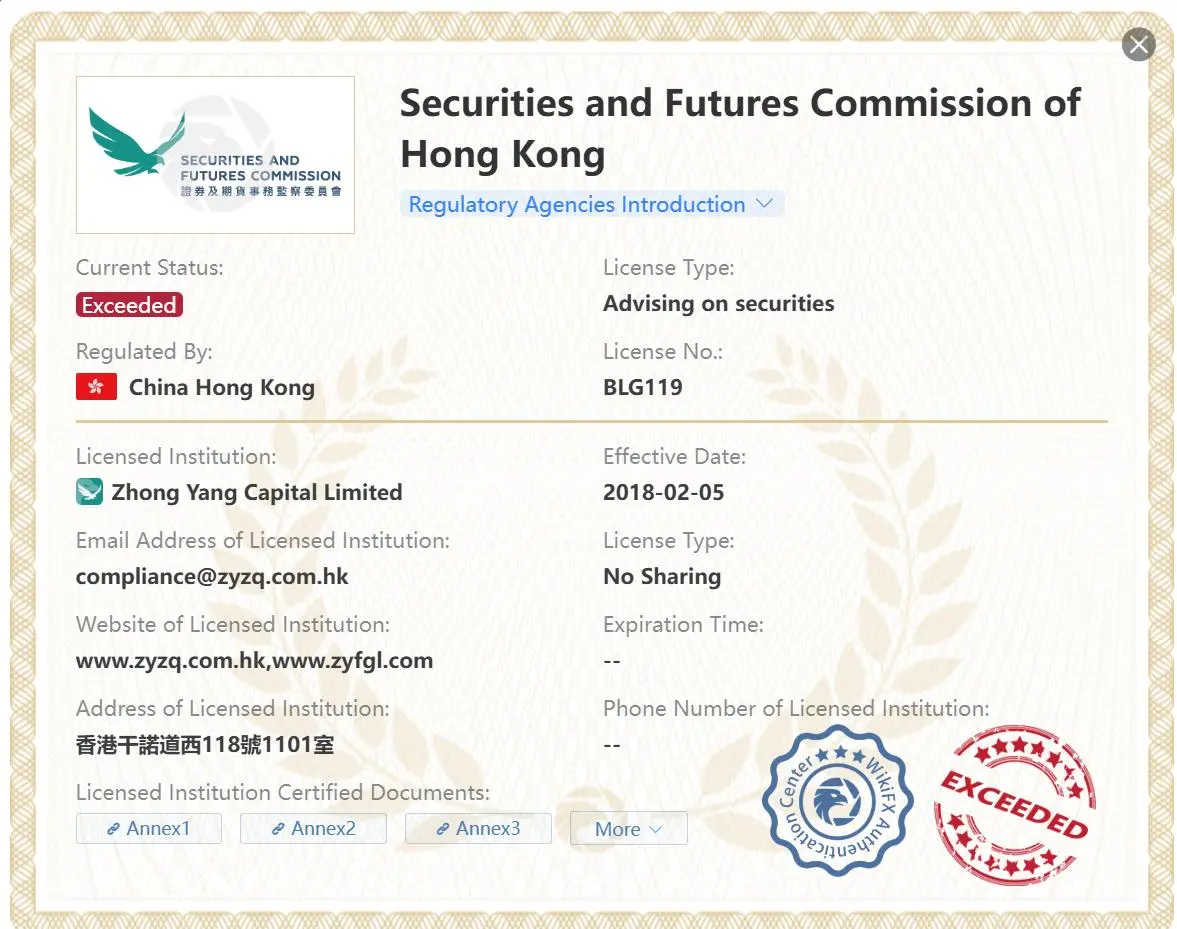This screenshot has height=929, width=1177.
Task: Open the Annex2 certified document
Action: [x=313, y=828]
